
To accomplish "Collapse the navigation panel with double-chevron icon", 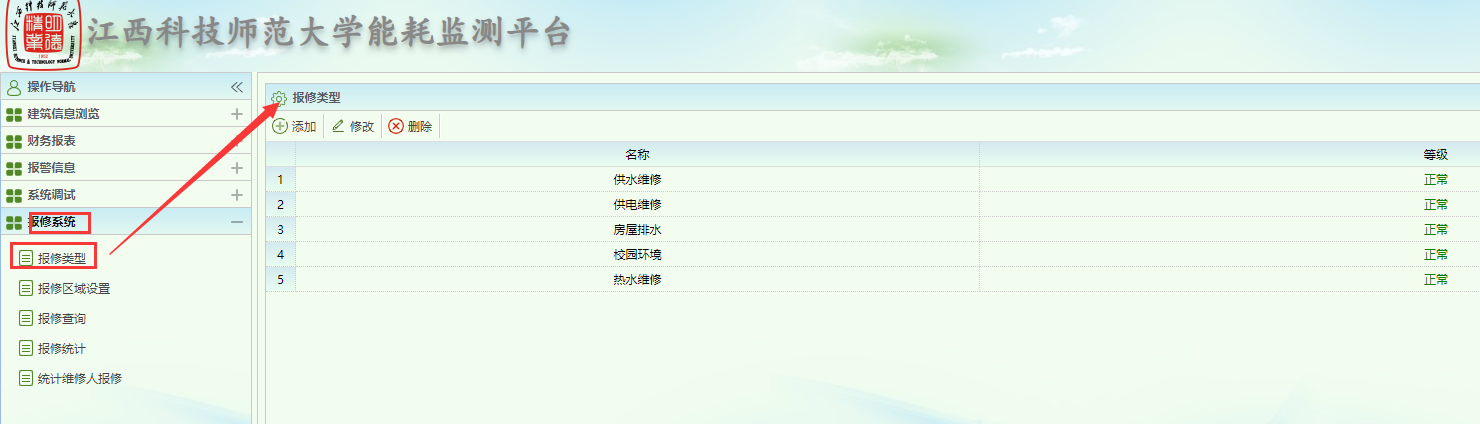I will coord(237,87).
